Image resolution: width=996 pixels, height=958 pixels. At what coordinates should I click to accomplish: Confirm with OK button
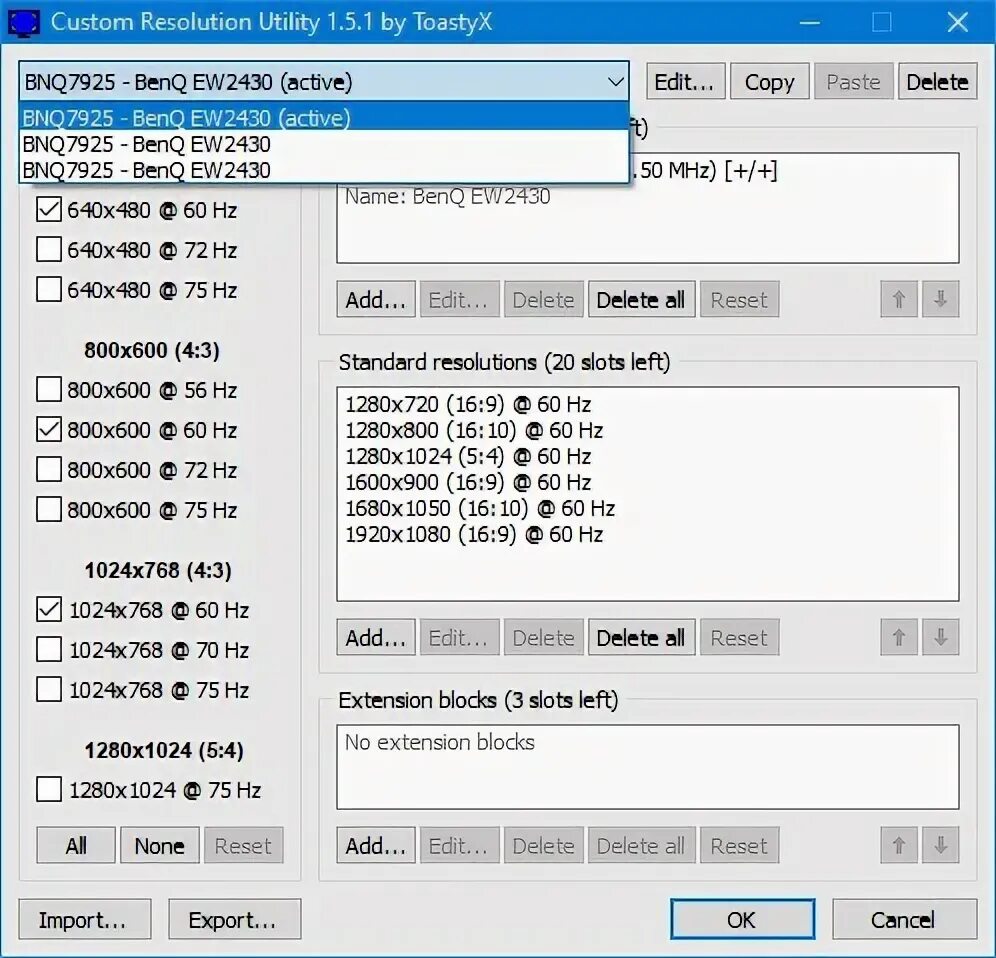[743, 919]
